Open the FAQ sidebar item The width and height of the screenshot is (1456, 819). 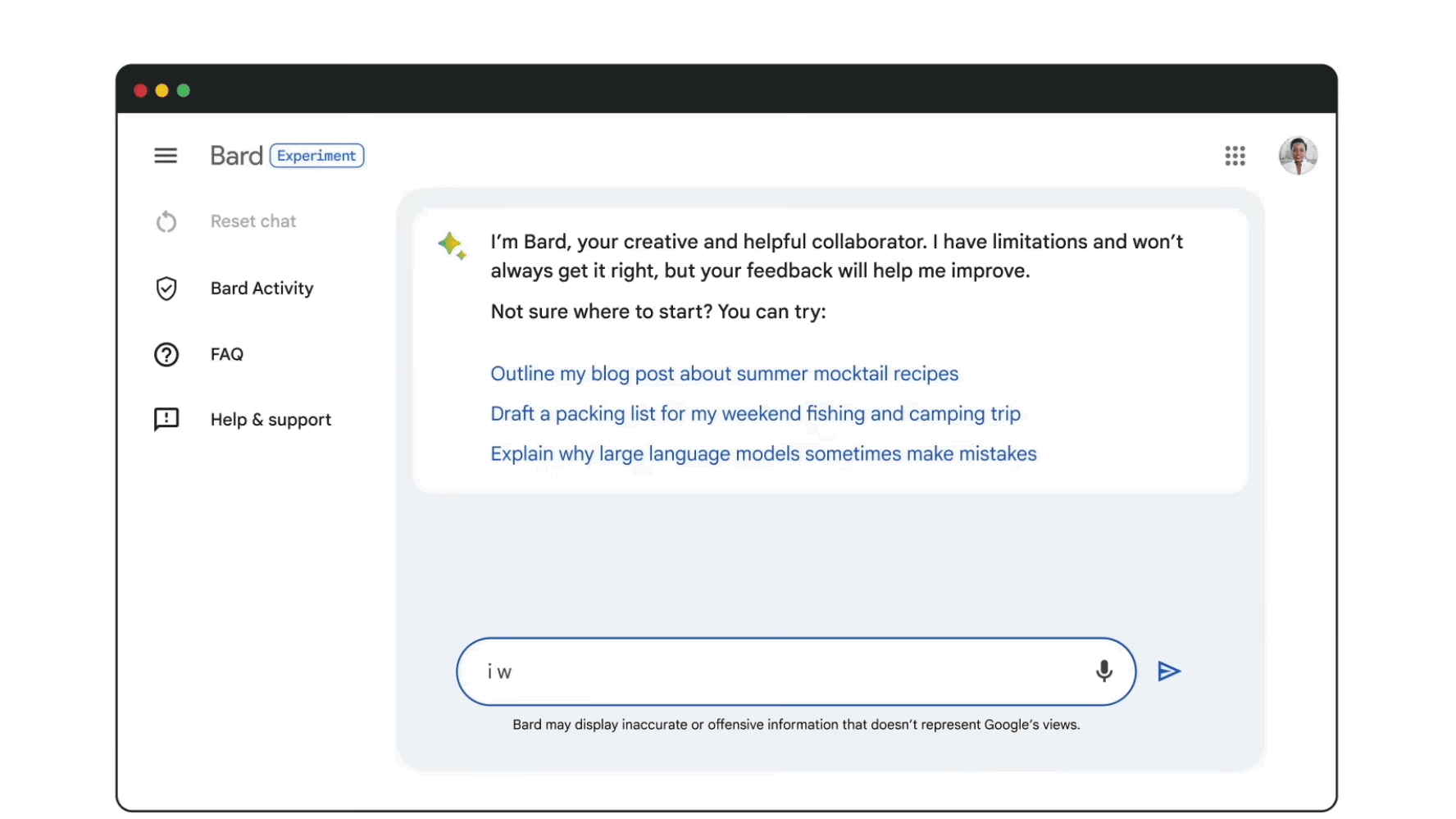coord(227,354)
